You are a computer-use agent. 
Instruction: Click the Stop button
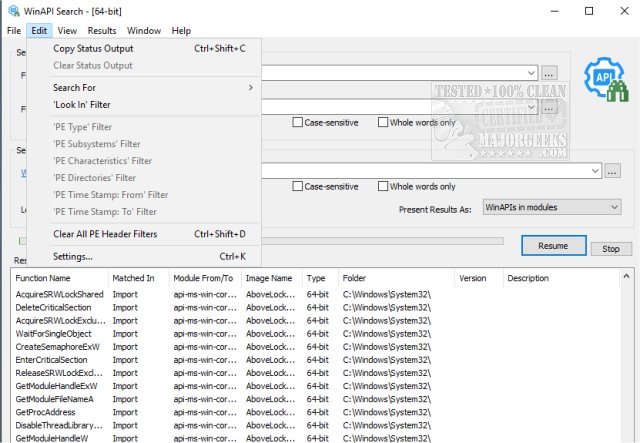(x=611, y=249)
